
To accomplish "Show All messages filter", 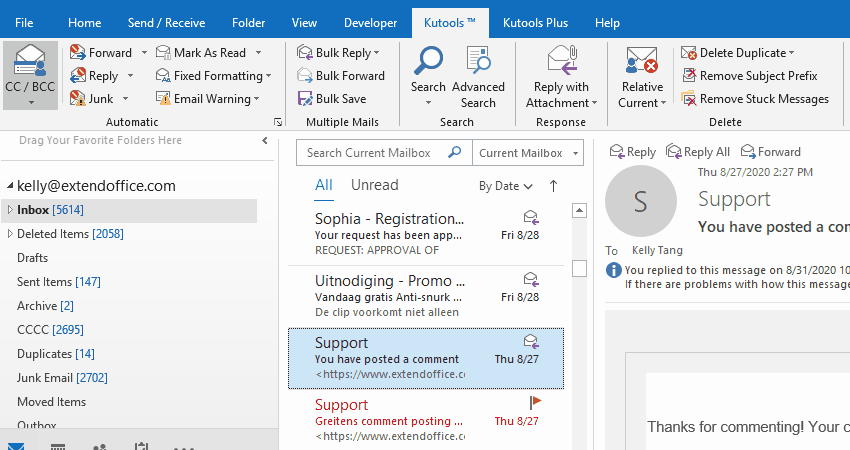I will (x=324, y=185).
